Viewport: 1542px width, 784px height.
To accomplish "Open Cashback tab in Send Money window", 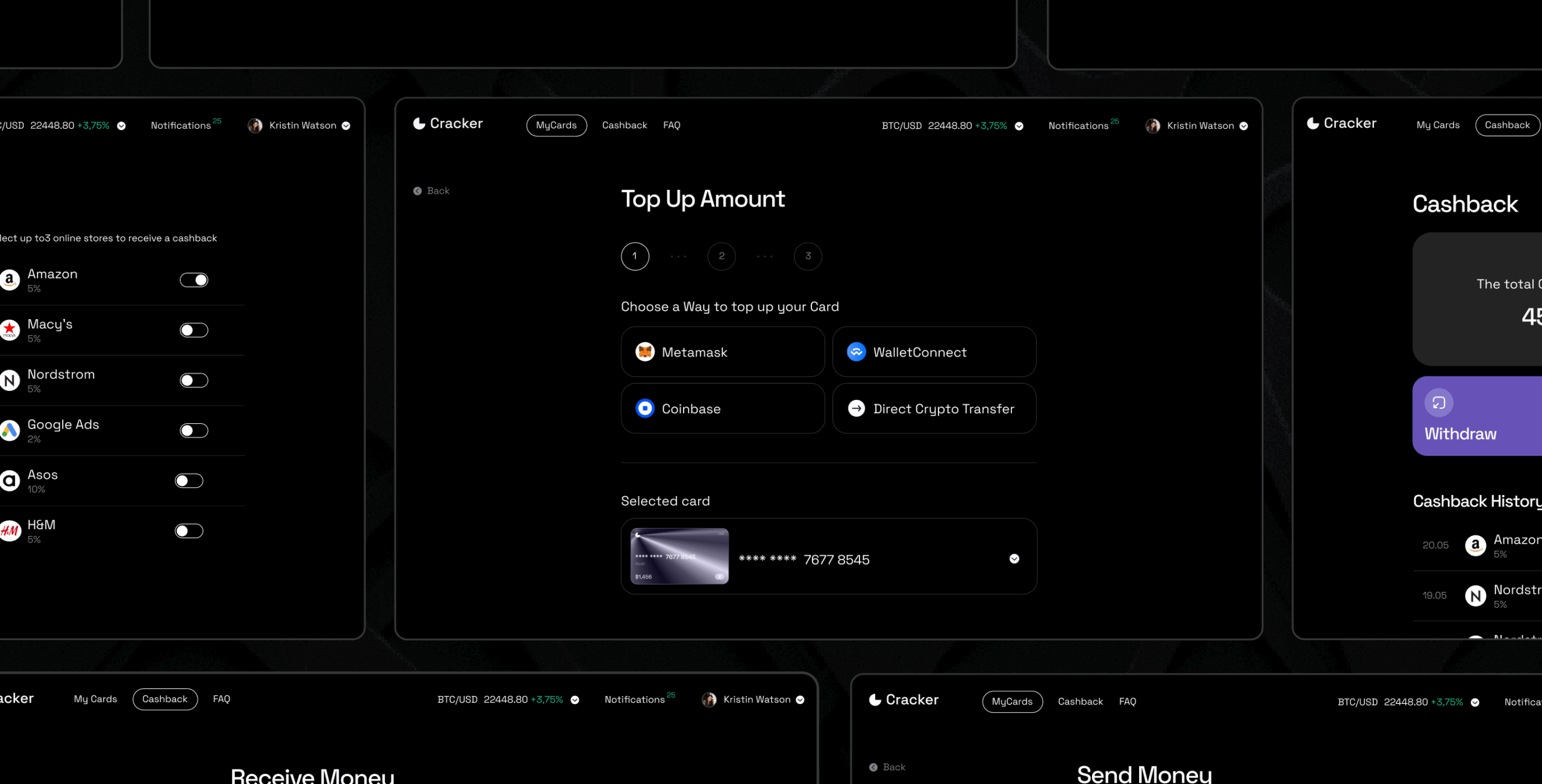I will pyautogui.click(x=1081, y=702).
